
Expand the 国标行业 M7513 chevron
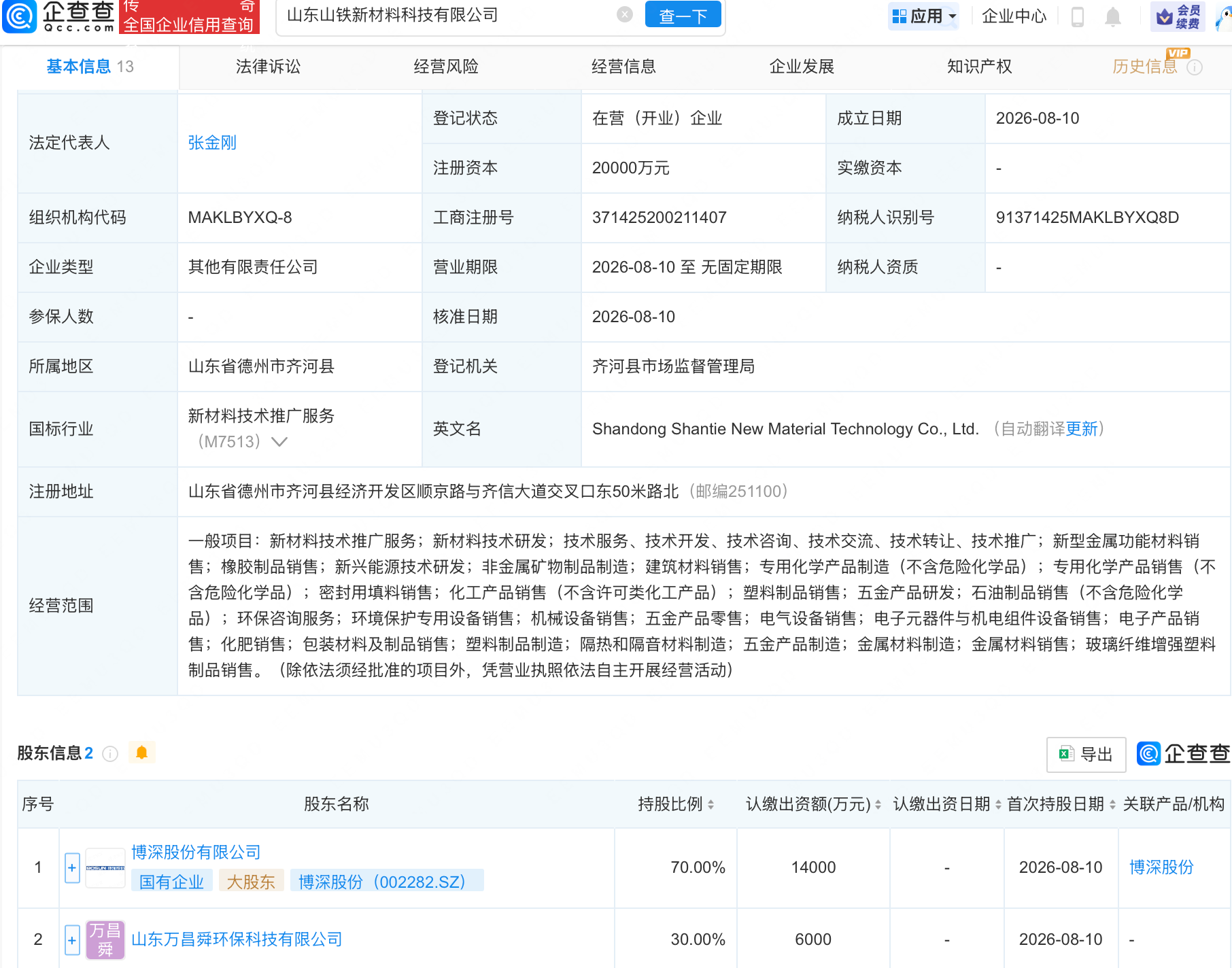[x=279, y=442]
